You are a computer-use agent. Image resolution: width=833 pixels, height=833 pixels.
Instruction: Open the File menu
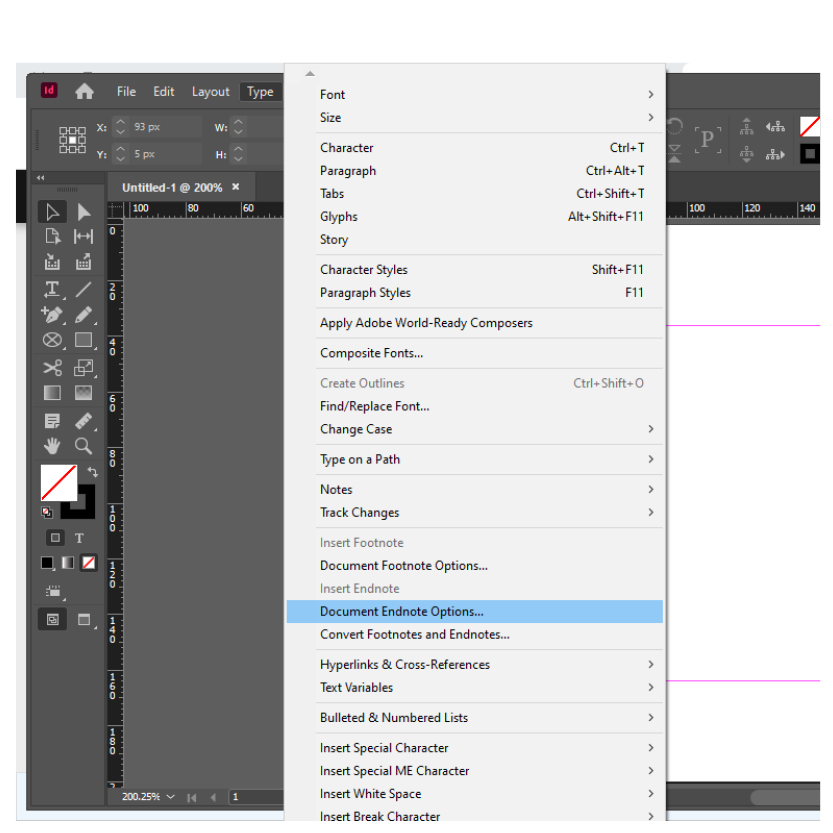tap(126, 91)
